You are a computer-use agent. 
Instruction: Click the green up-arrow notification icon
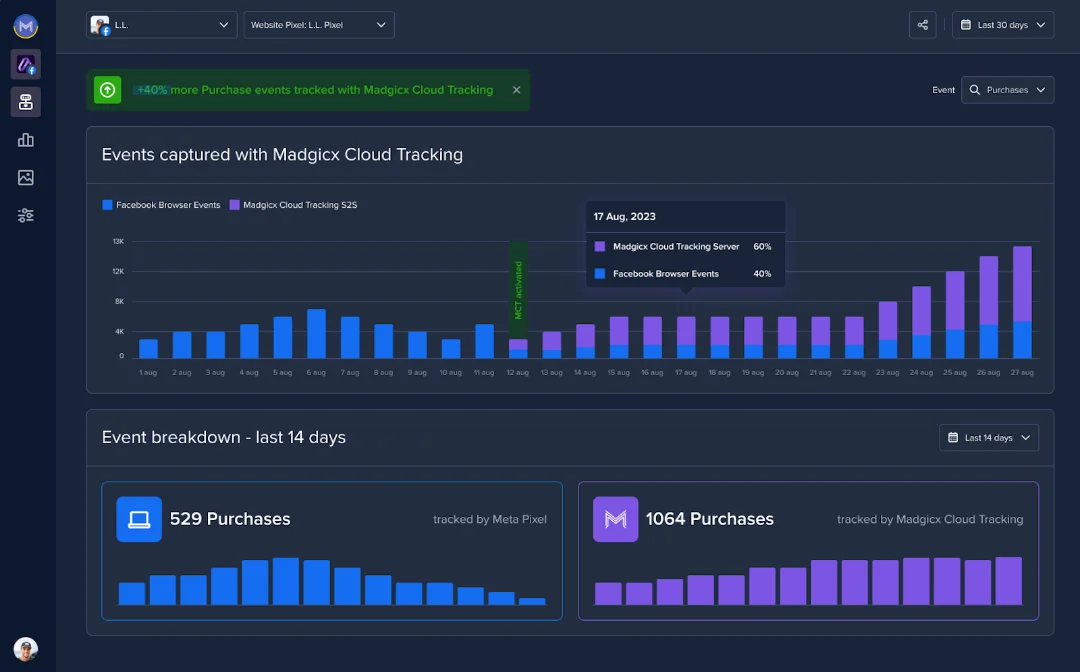[x=107, y=90]
